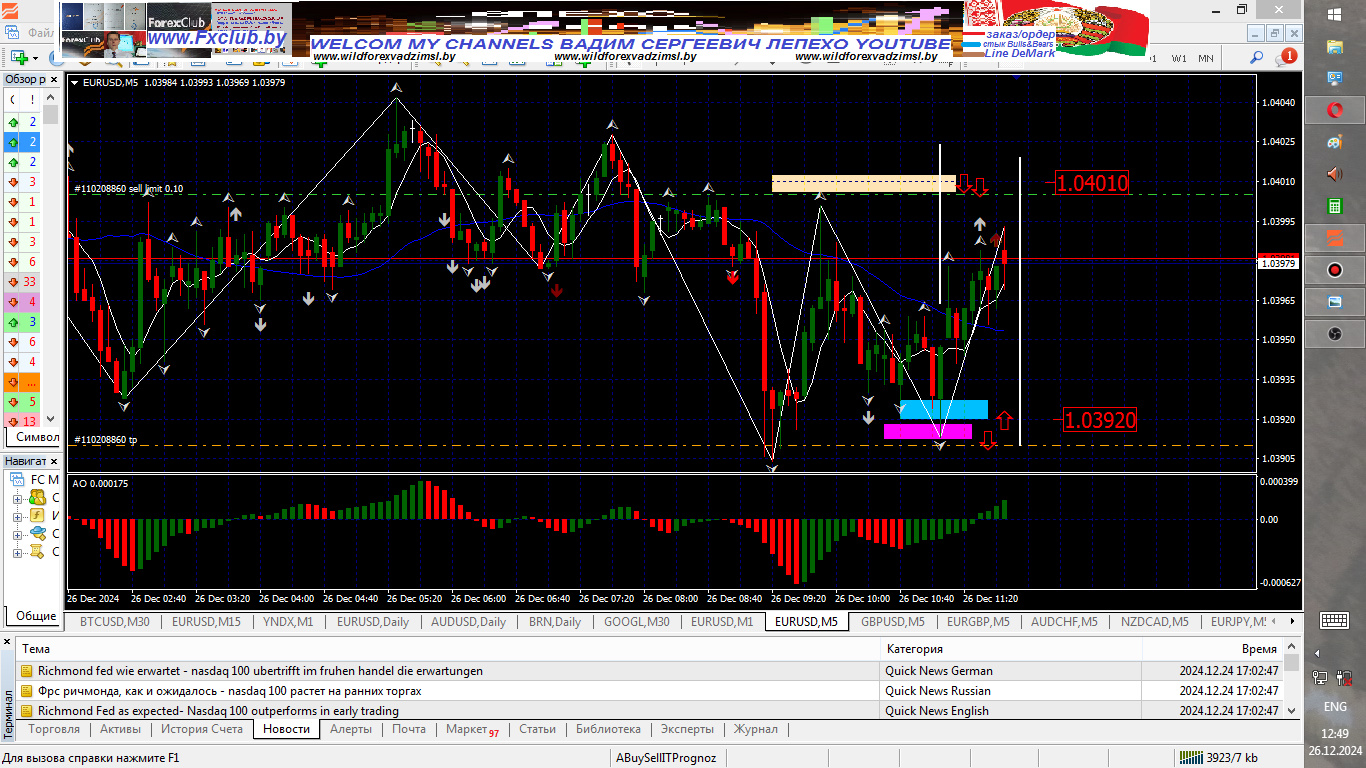Image resolution: width=1366 pixels, height=768 pixels.
Task: Close the Navigator (Навигат) panel
Action: 55,461
